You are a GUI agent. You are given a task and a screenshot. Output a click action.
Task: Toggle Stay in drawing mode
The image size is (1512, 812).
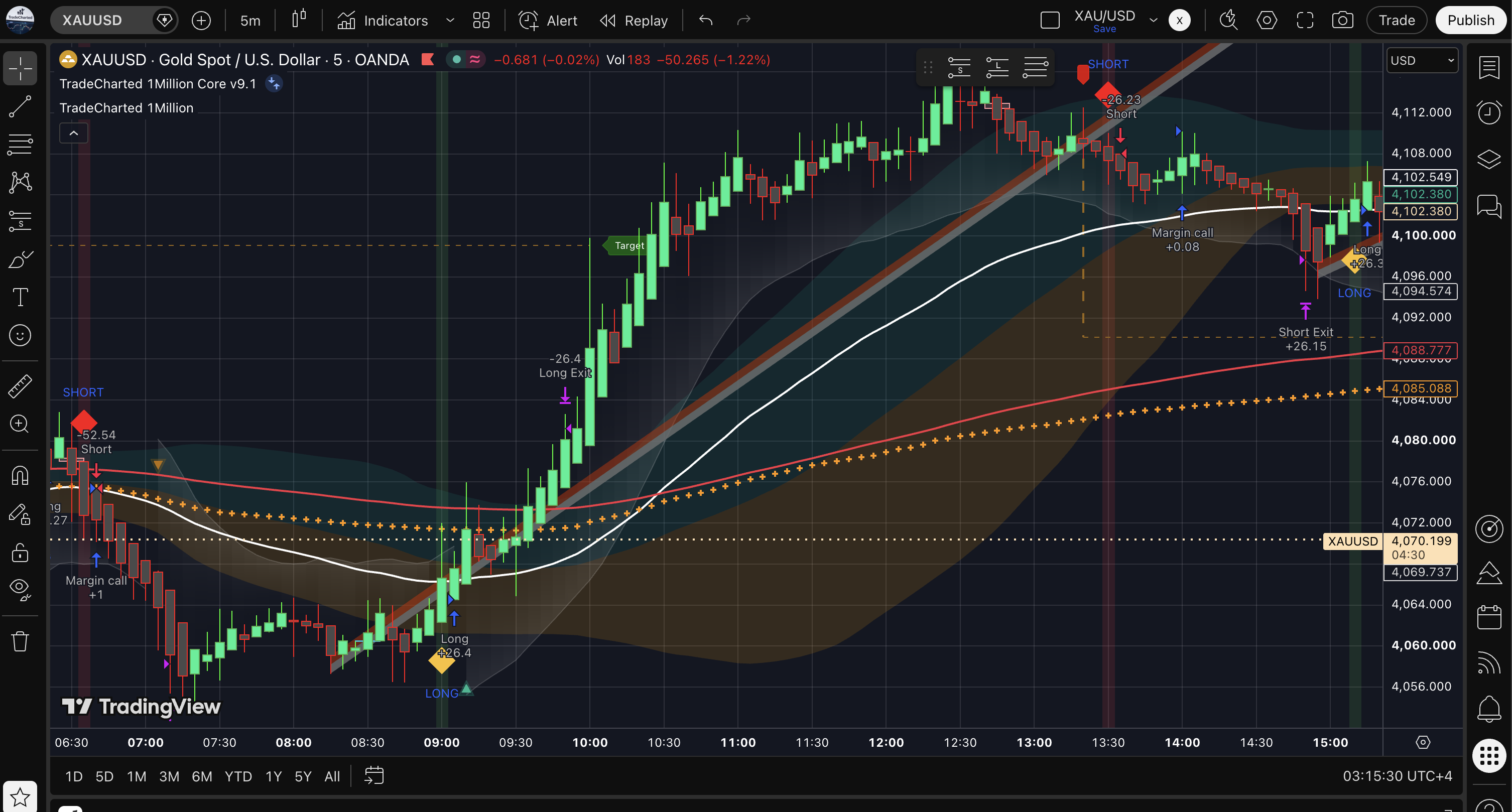click(20, 514)
